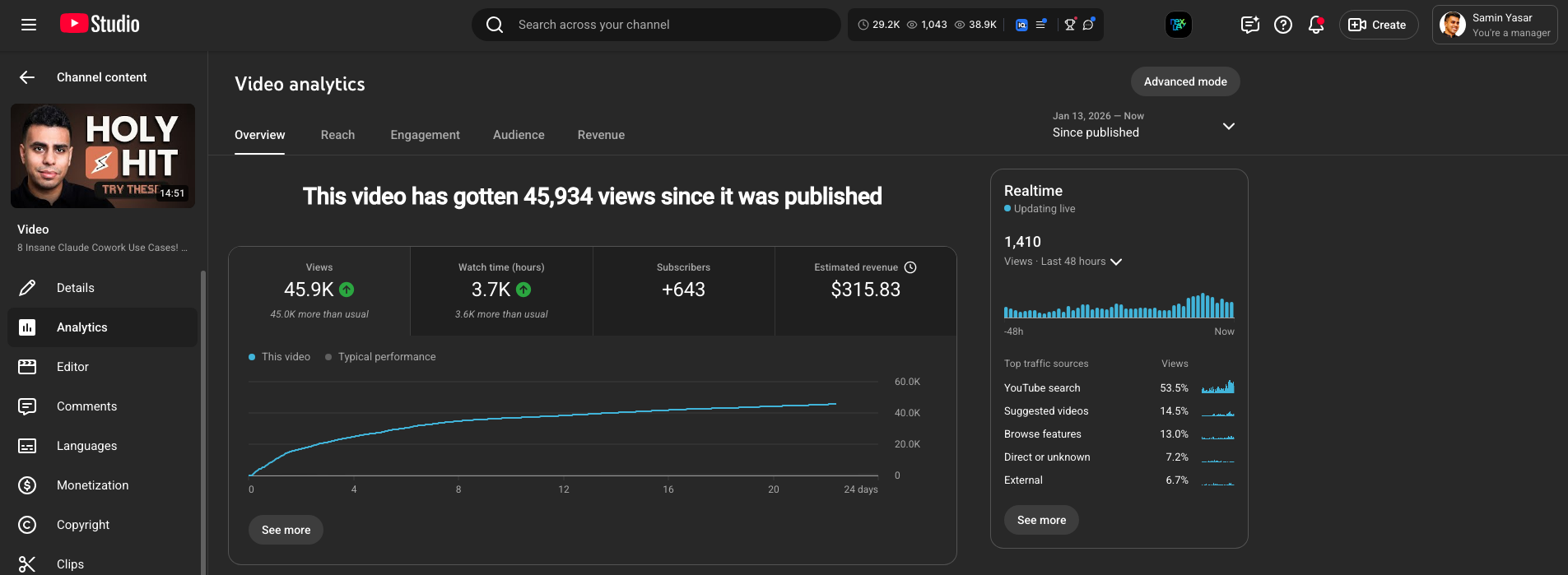Click the trophy icon in toolbar
1568x575 pixels.
[1070, 25]
